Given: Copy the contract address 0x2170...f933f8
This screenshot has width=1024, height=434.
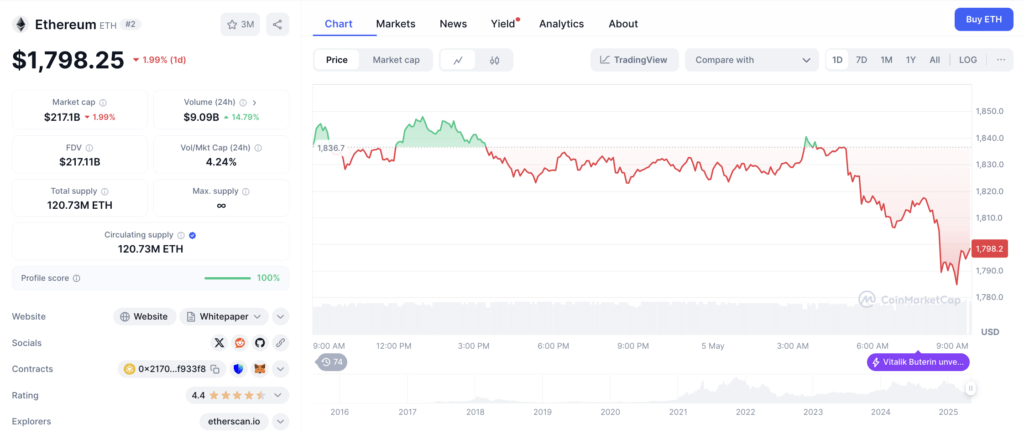Looking at the screenshot, I should coord(215,369).
